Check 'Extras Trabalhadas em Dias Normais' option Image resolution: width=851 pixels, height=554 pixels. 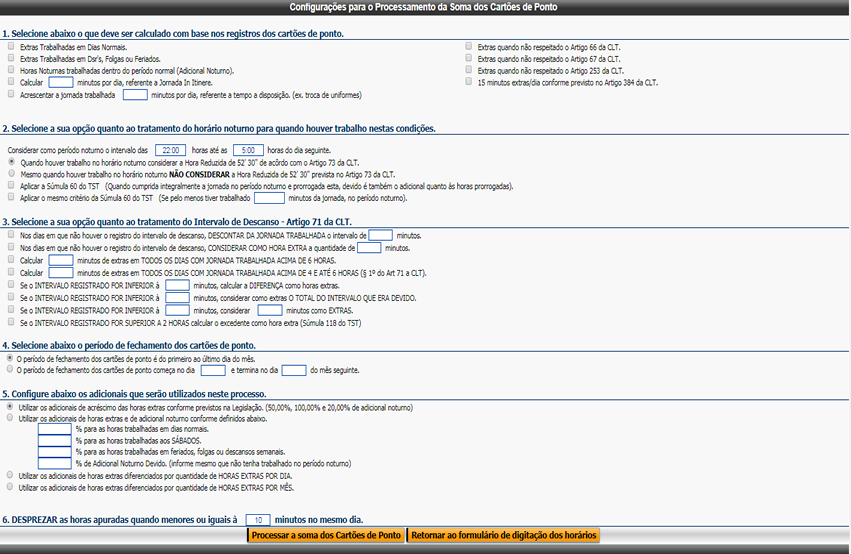click(x=11, y=46)
